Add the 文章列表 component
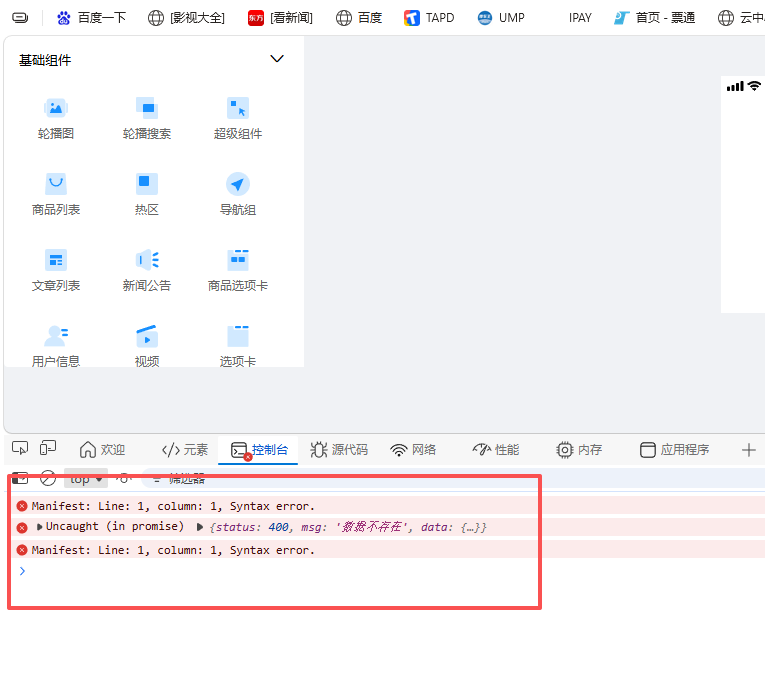This screenshot has height=692, width=765. coord(56,271)
